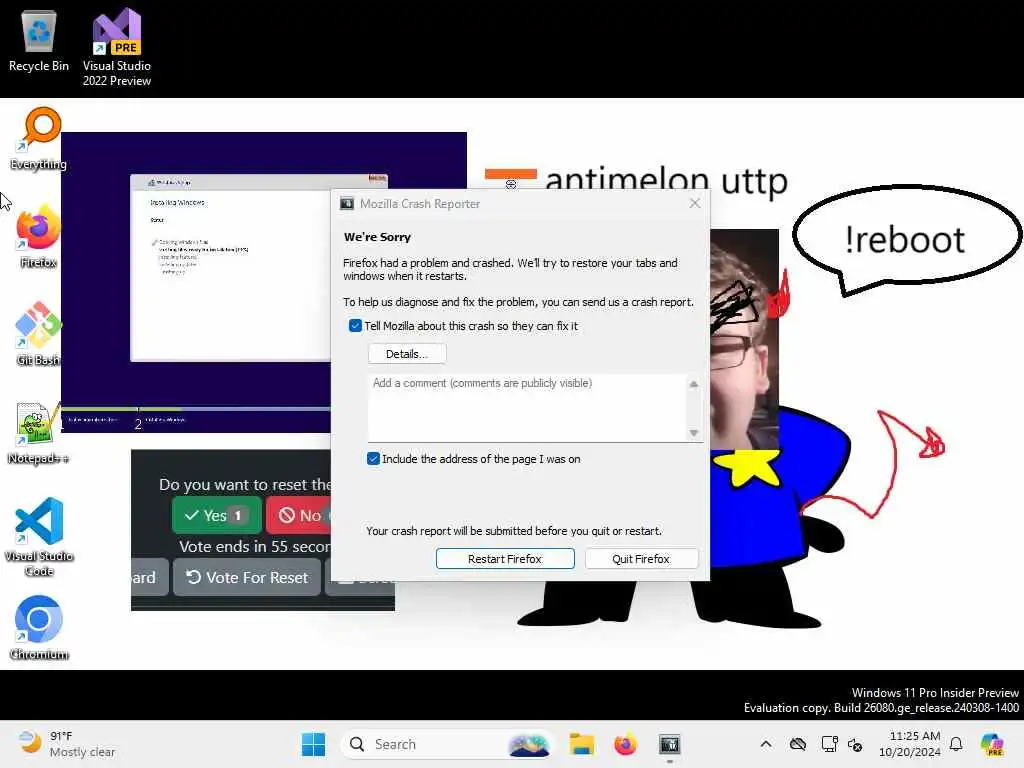Click the Mozilla Crash Reporter title icon

coord(347,203)
